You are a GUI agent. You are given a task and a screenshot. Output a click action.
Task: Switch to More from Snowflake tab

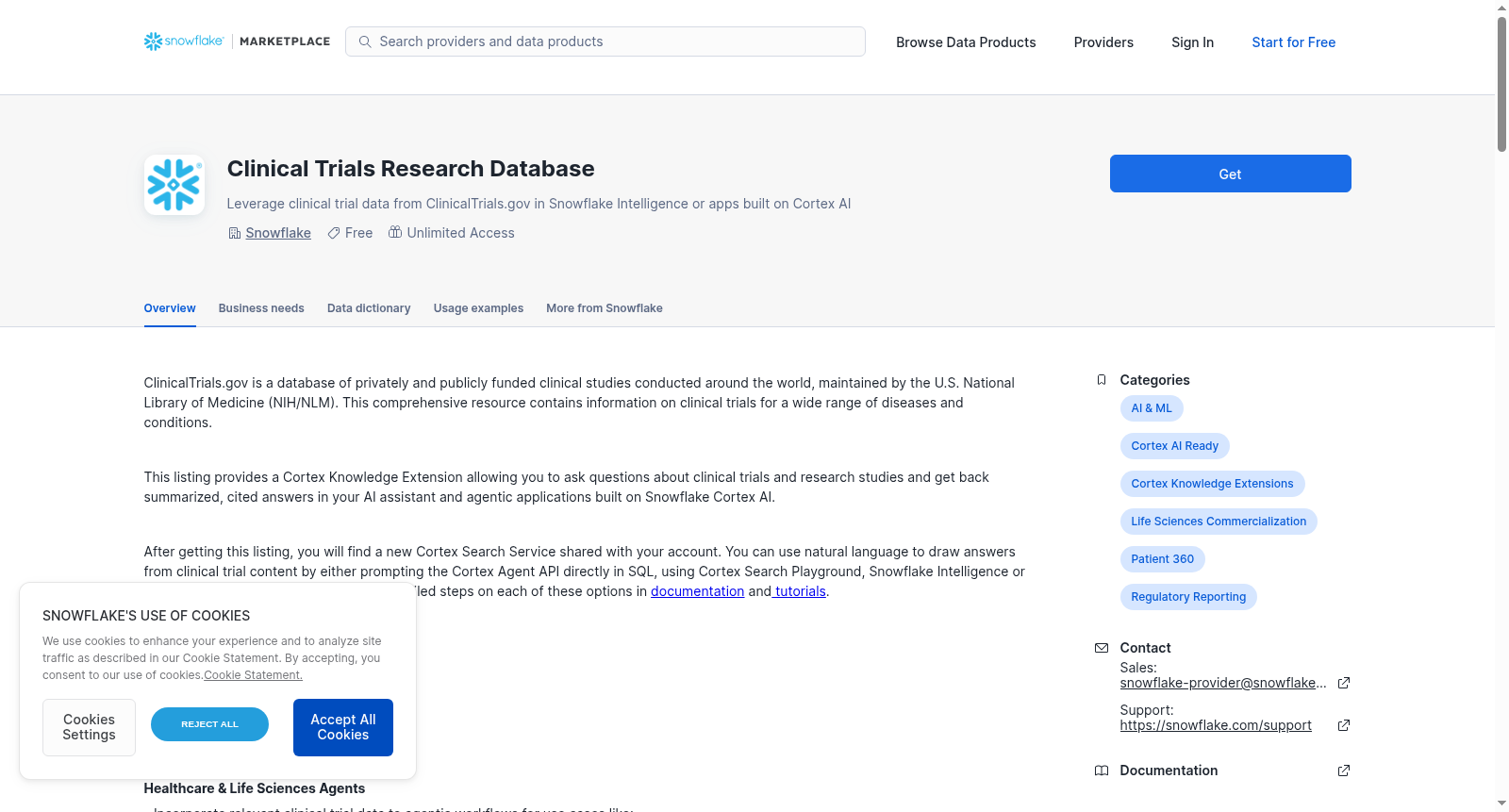click(605, 308)
